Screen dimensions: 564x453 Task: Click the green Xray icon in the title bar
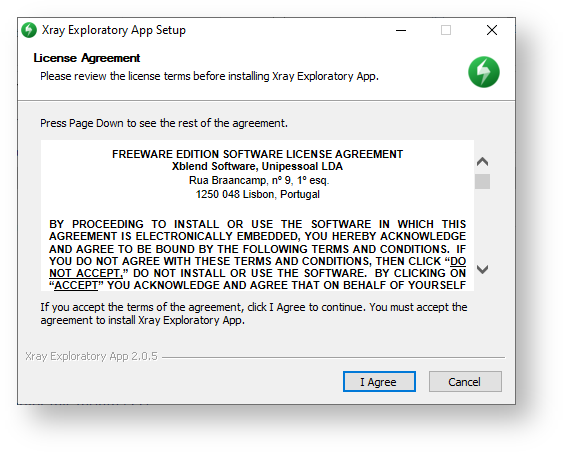pyautogui.click(x=29, y=30)
